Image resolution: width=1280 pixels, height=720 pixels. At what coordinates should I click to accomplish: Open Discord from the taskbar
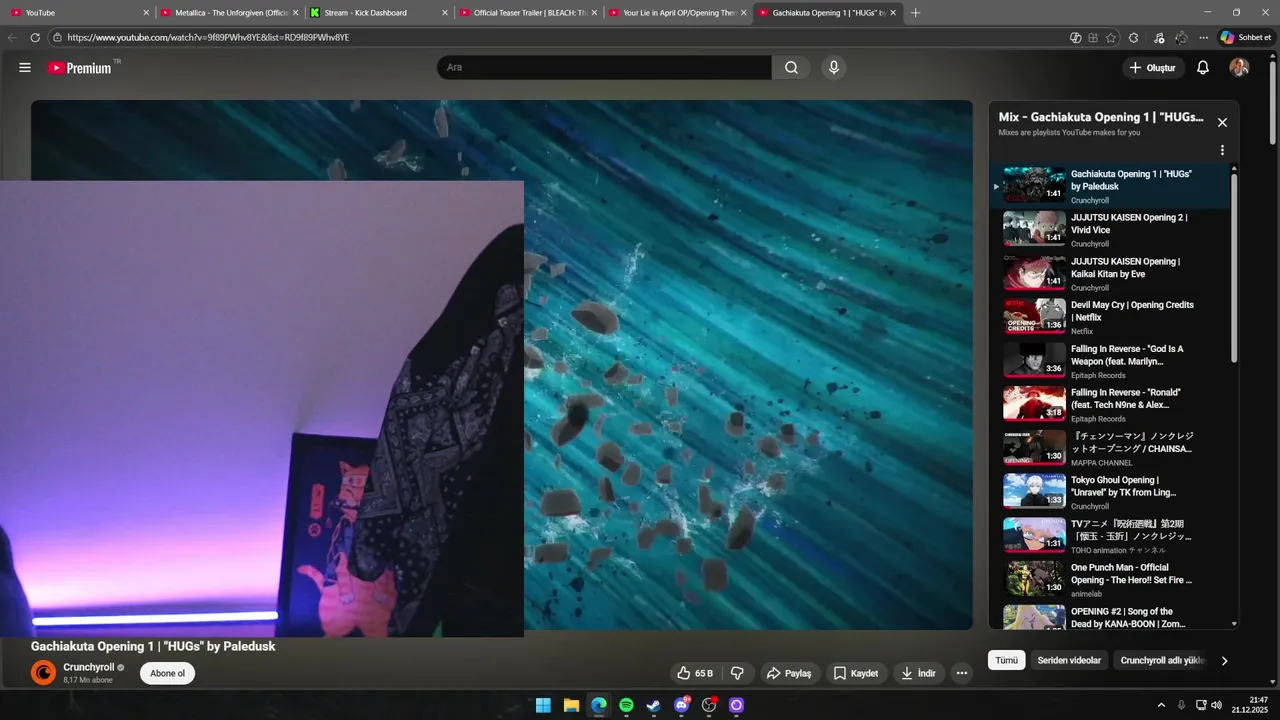(x=682, y=705)
